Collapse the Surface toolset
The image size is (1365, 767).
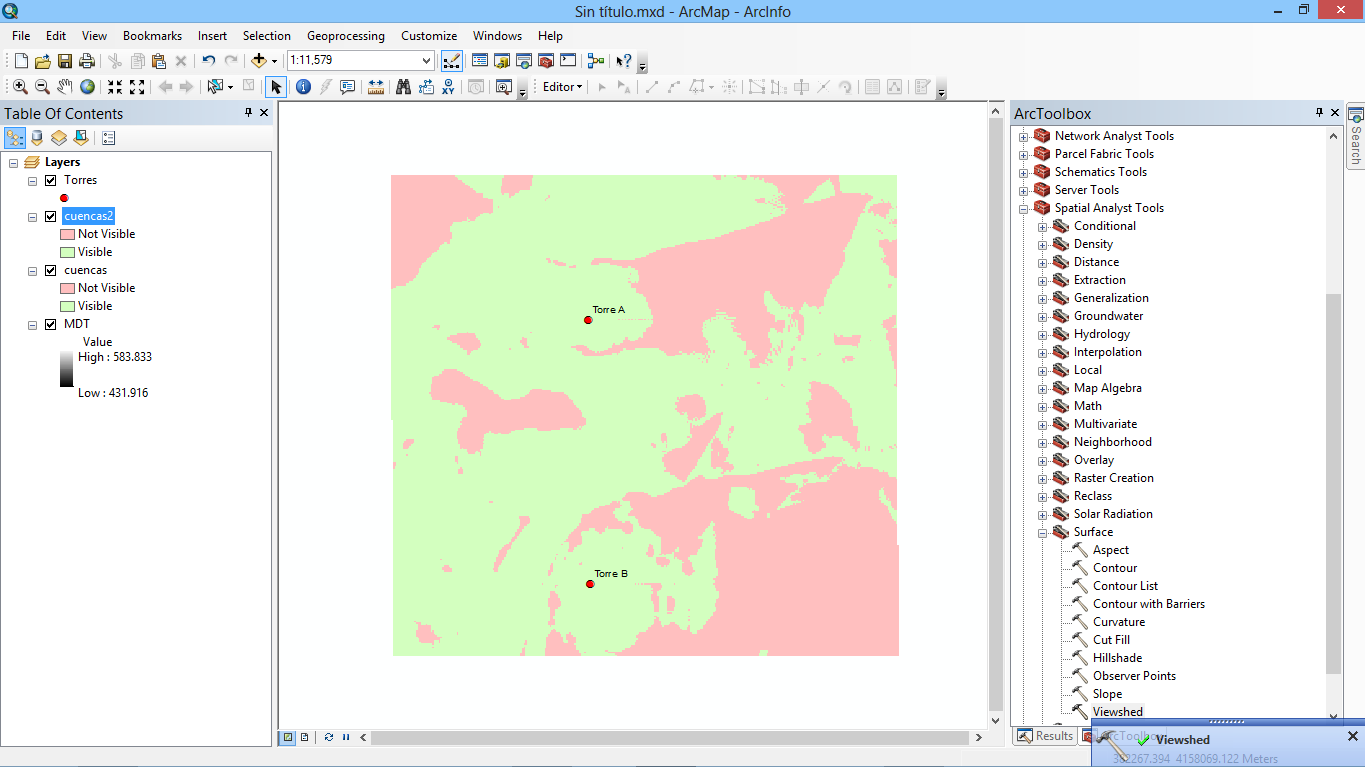1042,532
